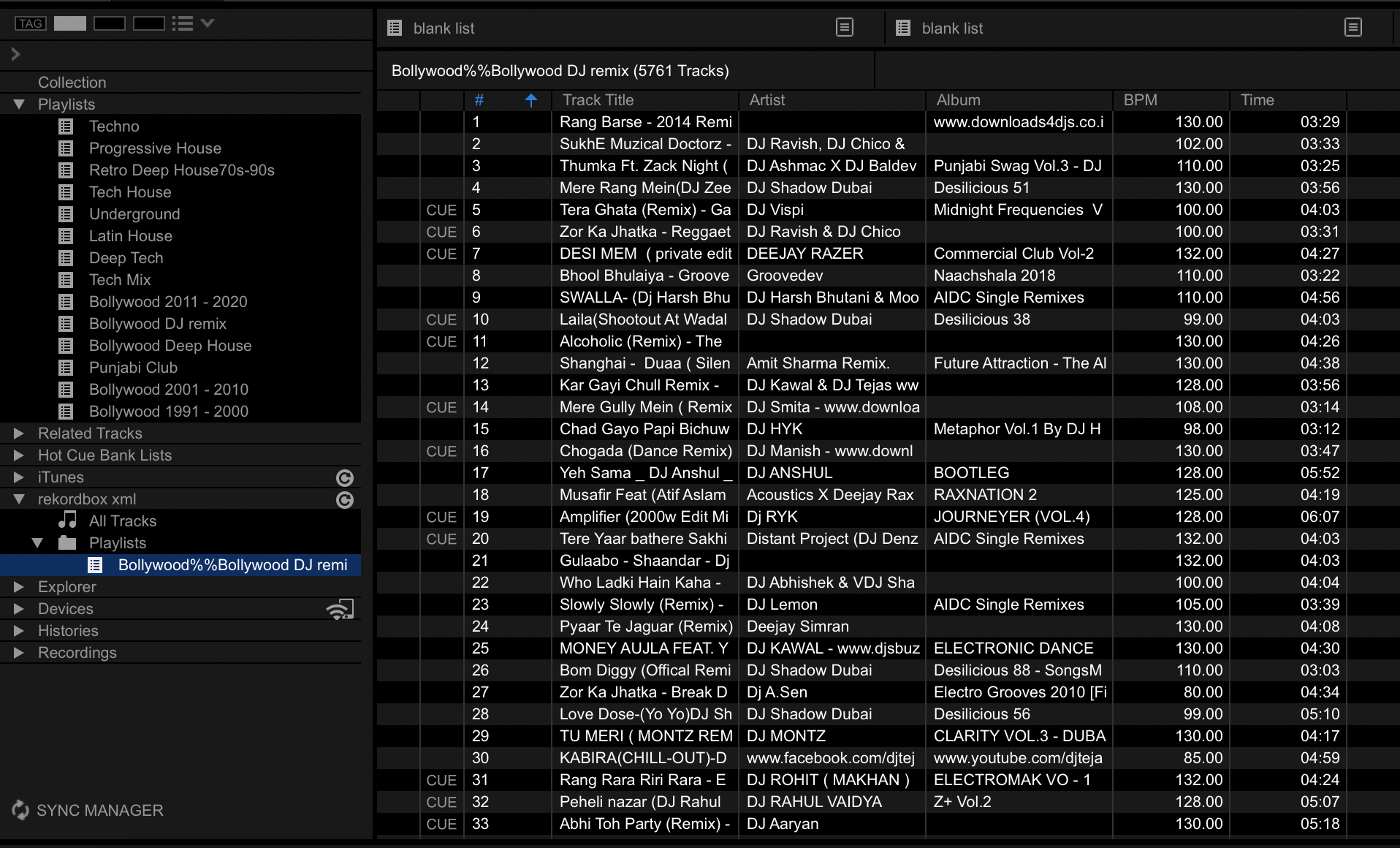Open SYNC MANAGER
The height and width of the screenshot is (848, 1400).
pos(99,810)
